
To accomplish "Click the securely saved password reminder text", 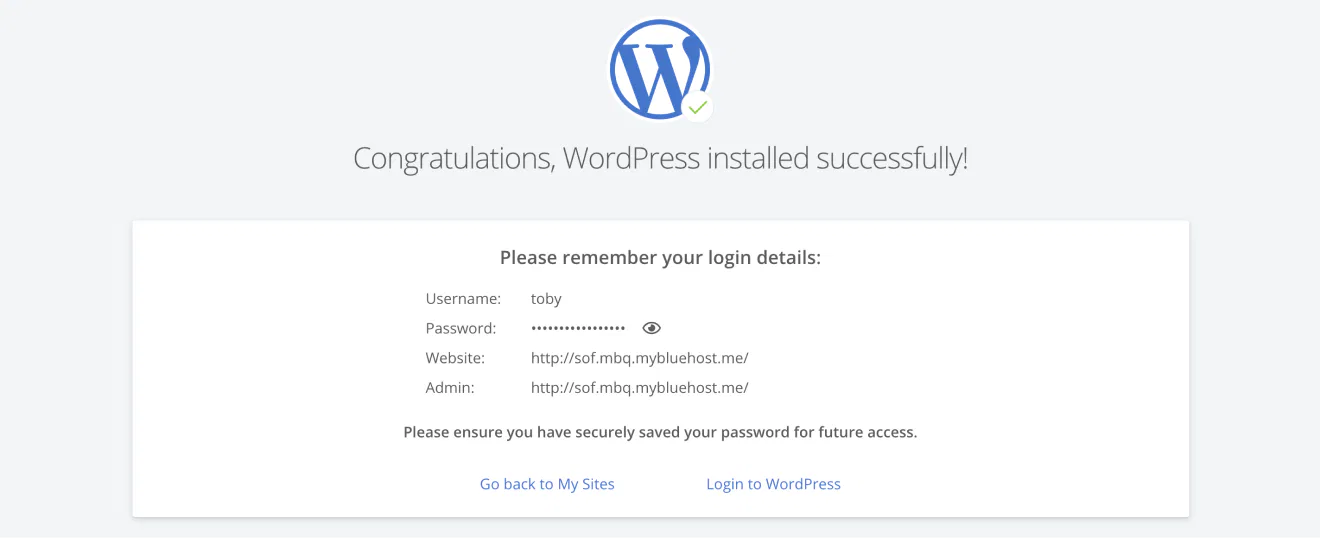I will point(660,433).
